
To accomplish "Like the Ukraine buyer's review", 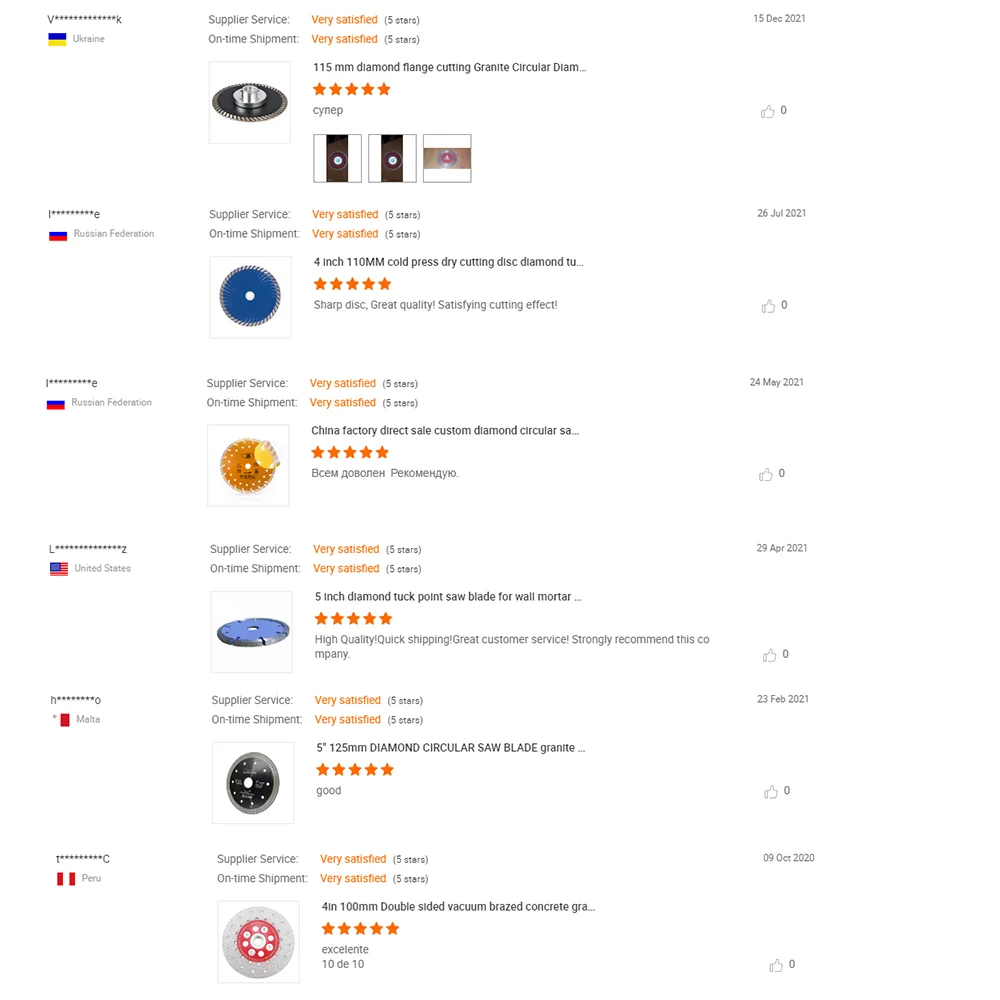I will pyautogui.click(x=768, y=111).
